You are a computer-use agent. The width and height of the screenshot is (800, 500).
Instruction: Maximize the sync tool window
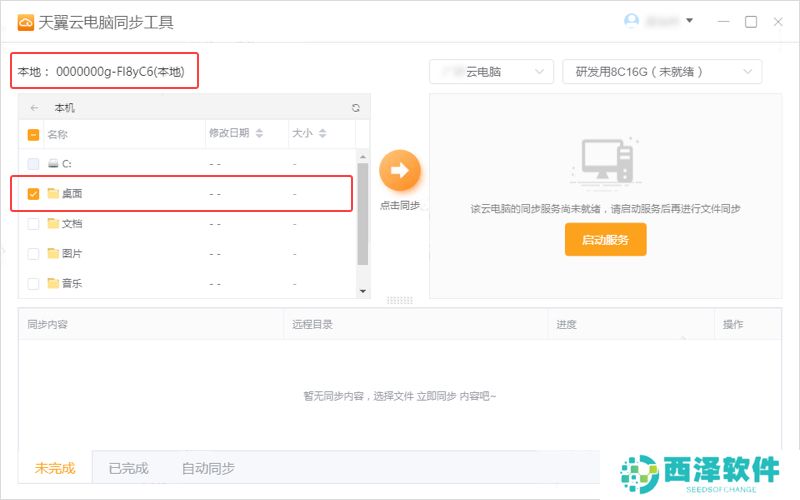pyautogui.click(x=751, y=21)
